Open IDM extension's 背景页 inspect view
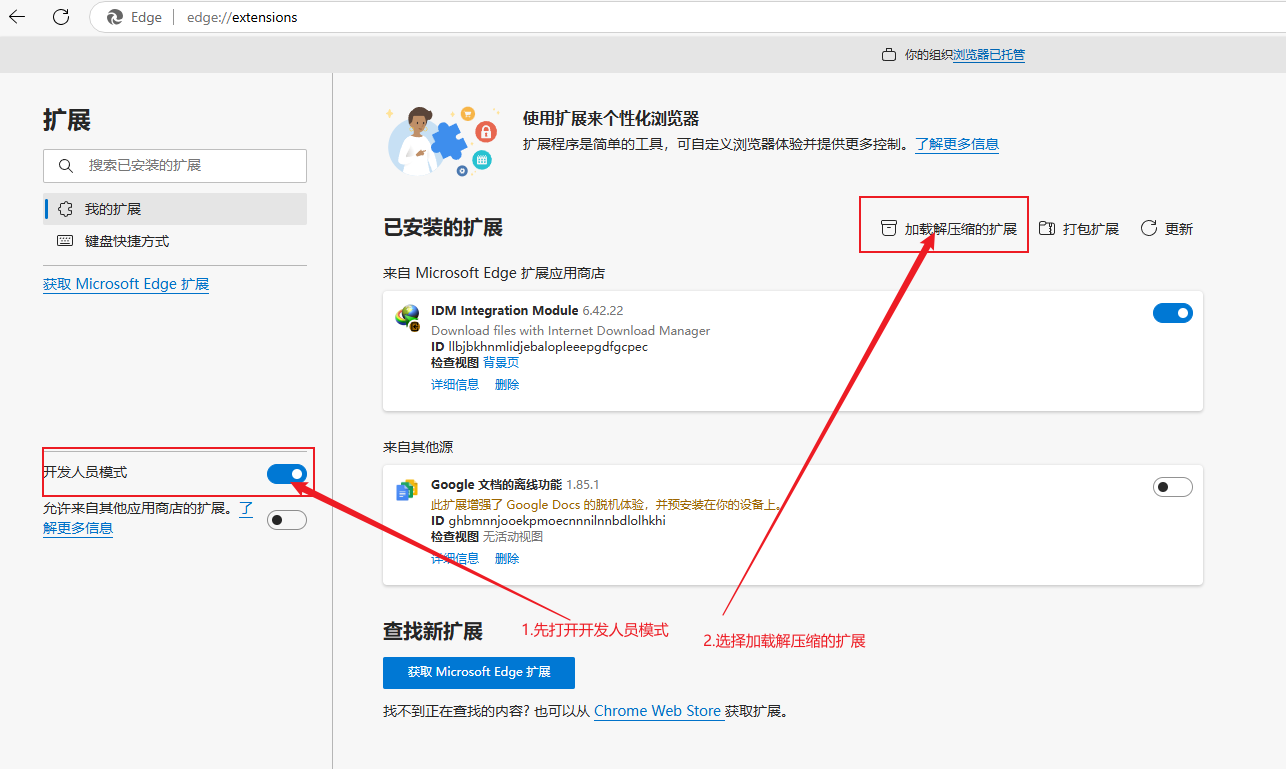Screen dimensions: 1286x769 pyautogui.click(x=501, y=363)
